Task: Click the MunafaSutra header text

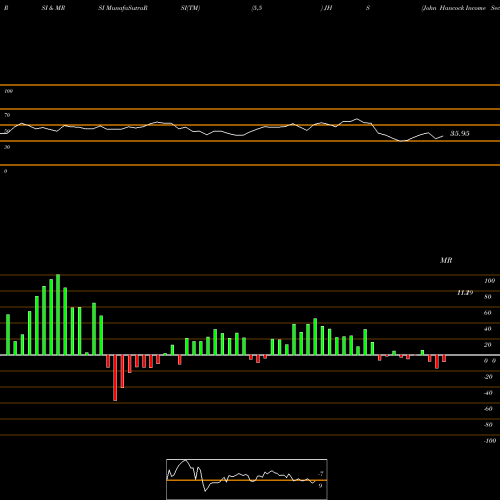Action: [123, 8]
